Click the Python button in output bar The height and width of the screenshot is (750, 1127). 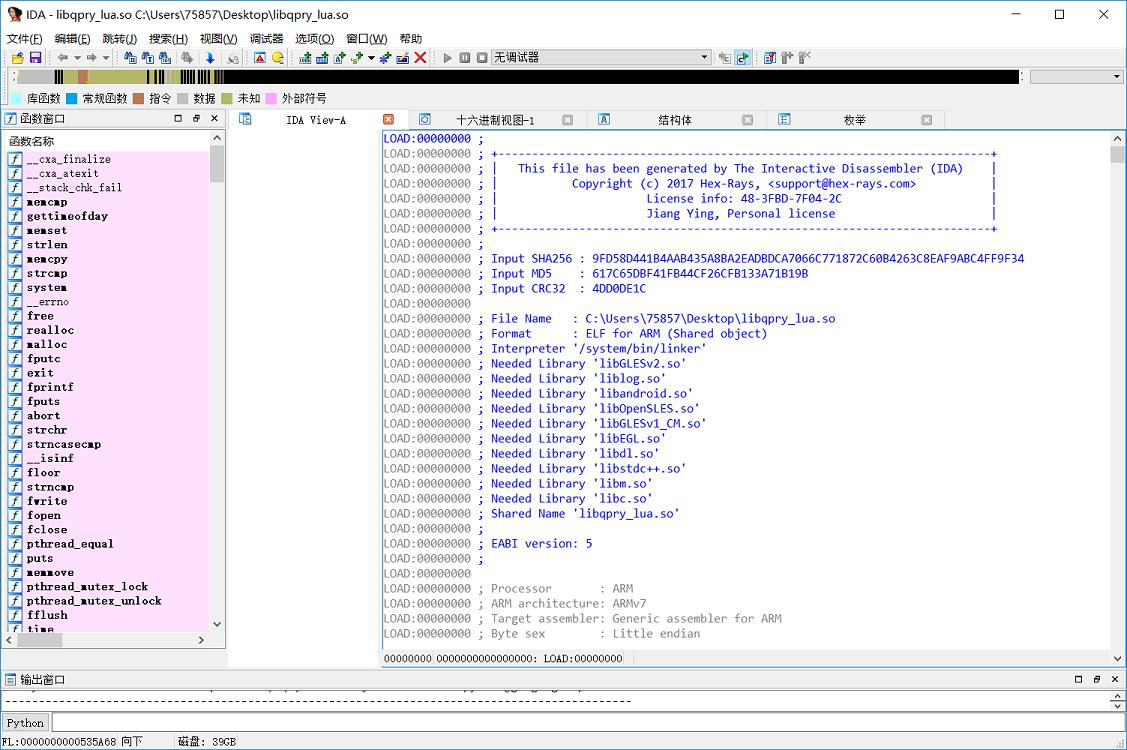click(25, 723)
